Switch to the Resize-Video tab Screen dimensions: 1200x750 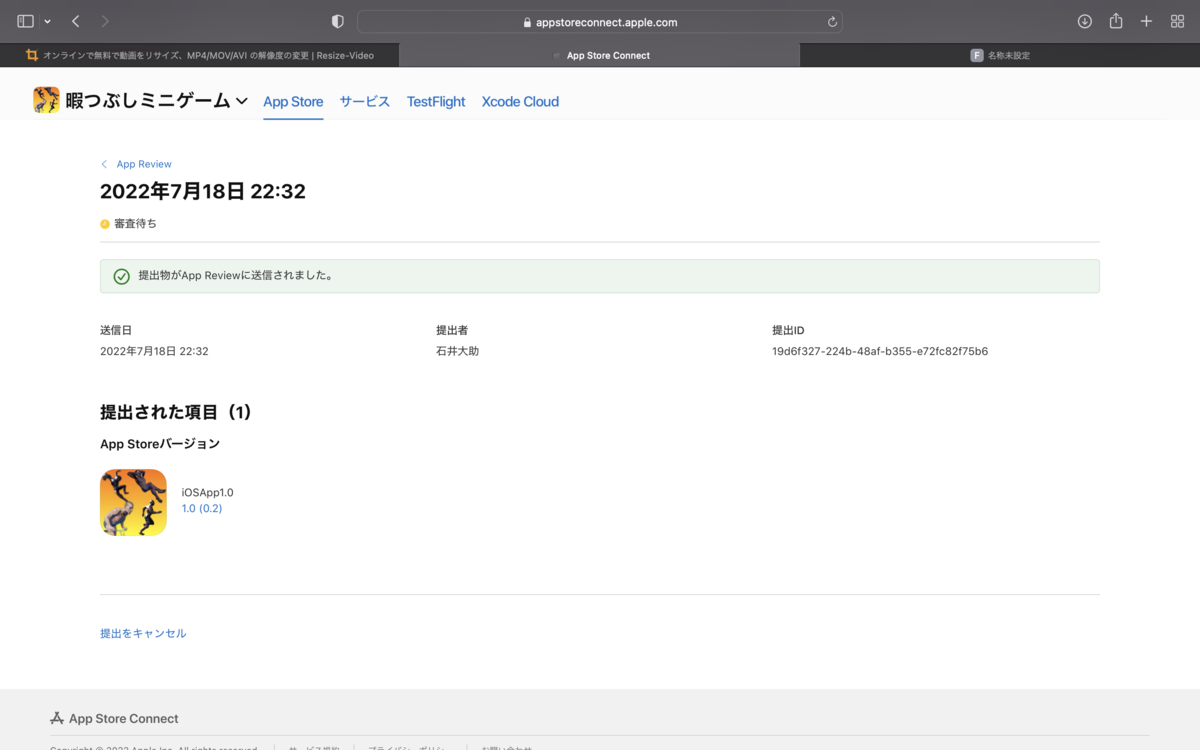coord(200,55)
